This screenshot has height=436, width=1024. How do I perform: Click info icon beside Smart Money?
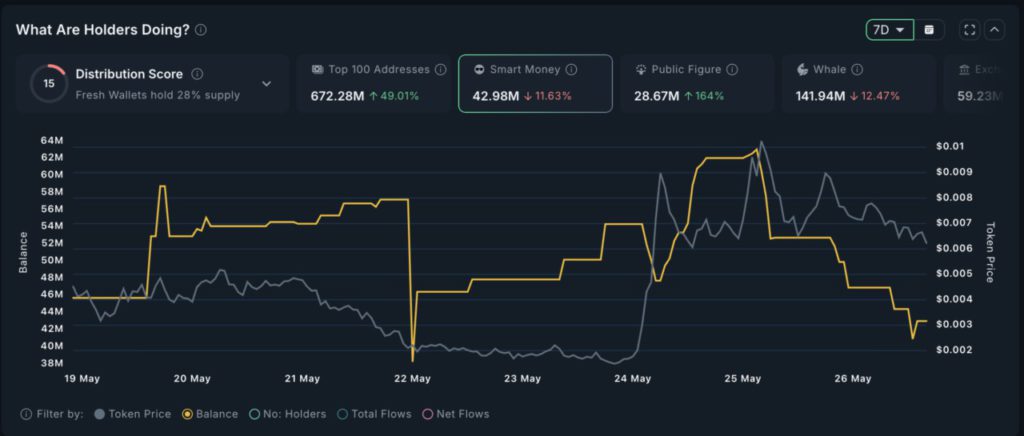click(x=571, y=70)
